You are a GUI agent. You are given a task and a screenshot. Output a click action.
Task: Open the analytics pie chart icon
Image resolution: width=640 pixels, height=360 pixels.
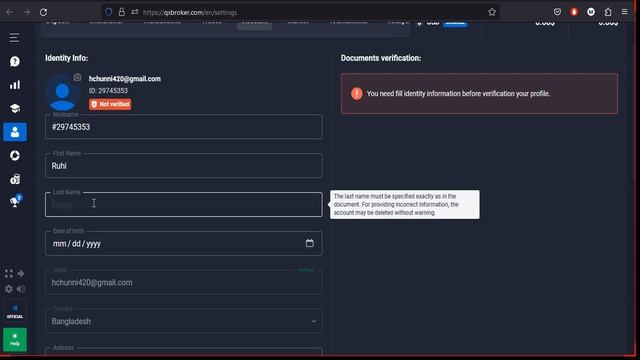pos(15,156)
